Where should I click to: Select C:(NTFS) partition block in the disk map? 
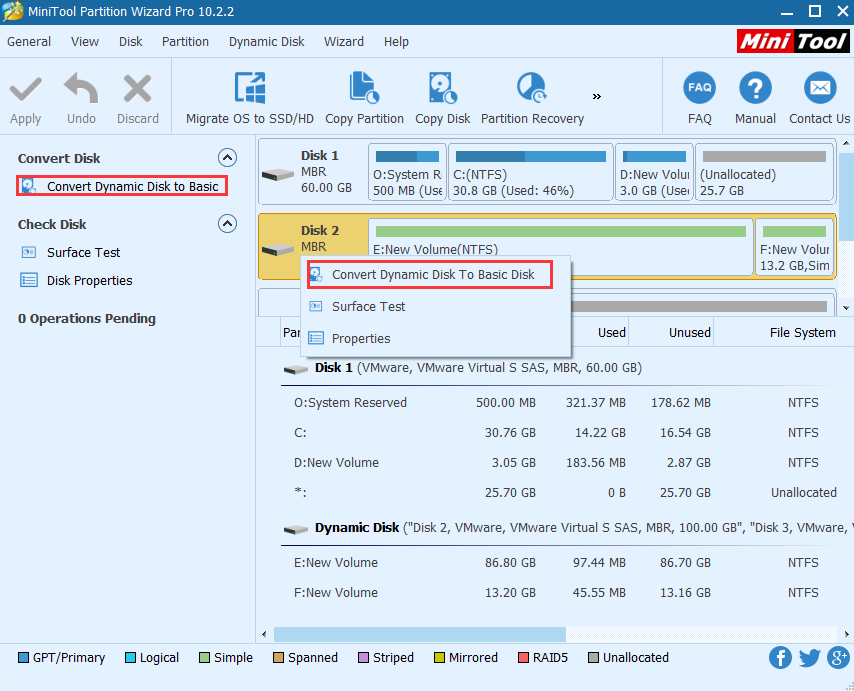(x=530, y=172)
